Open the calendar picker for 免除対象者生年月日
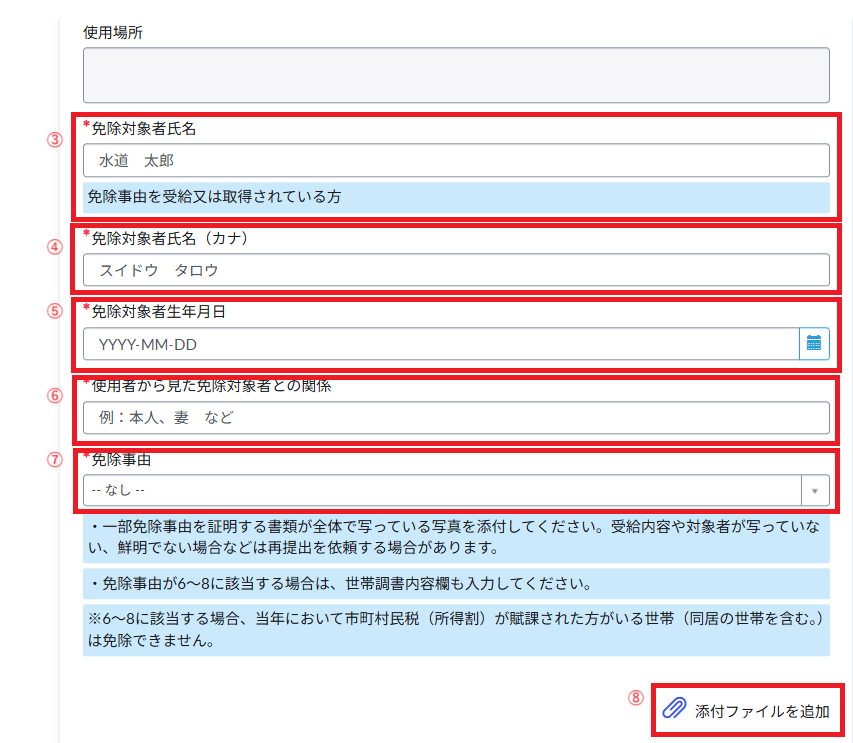 click(814, 343)
